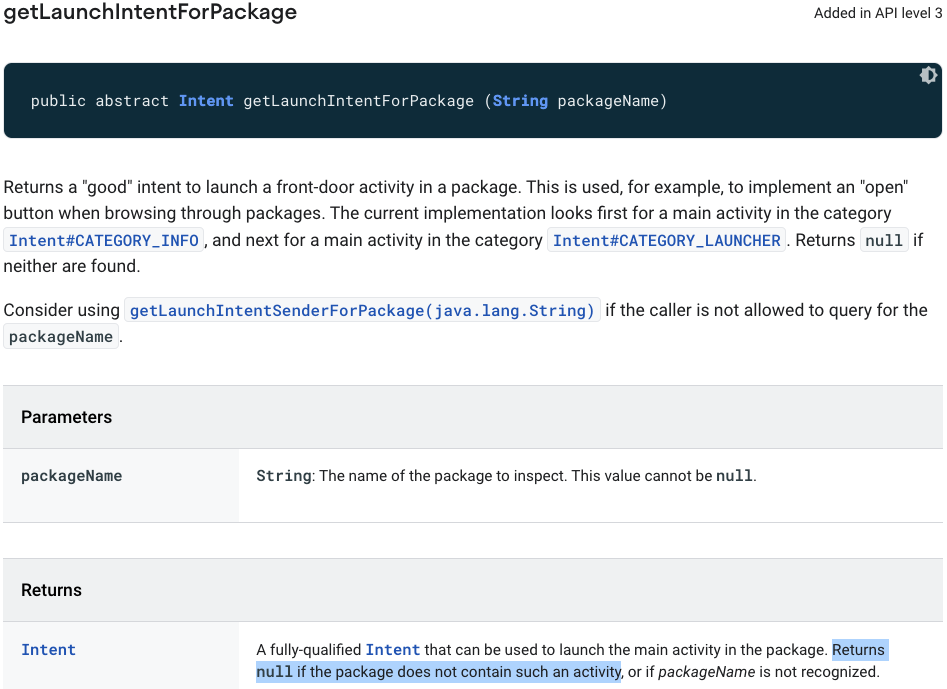The image size is (947, 689).
Task: Open the Intent link in the Returns table
Action: tap(48, 650)
